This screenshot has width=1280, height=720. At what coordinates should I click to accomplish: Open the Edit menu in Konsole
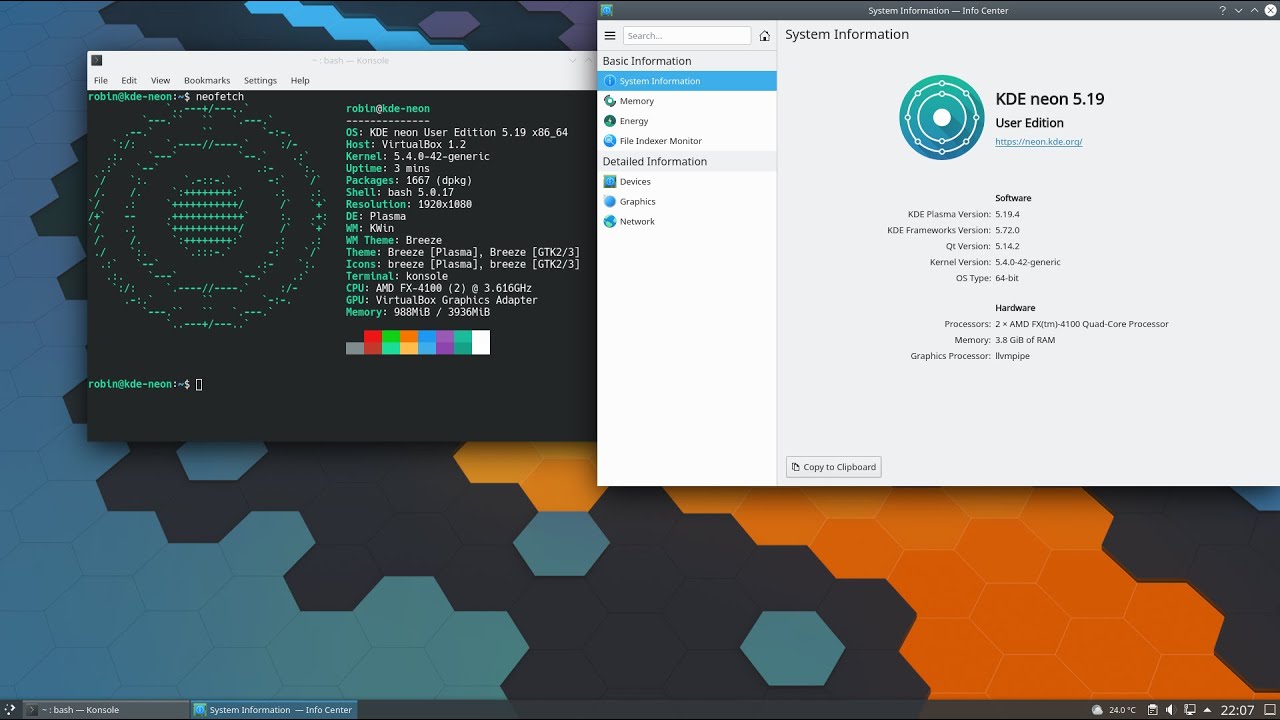(x=129, y=80)
